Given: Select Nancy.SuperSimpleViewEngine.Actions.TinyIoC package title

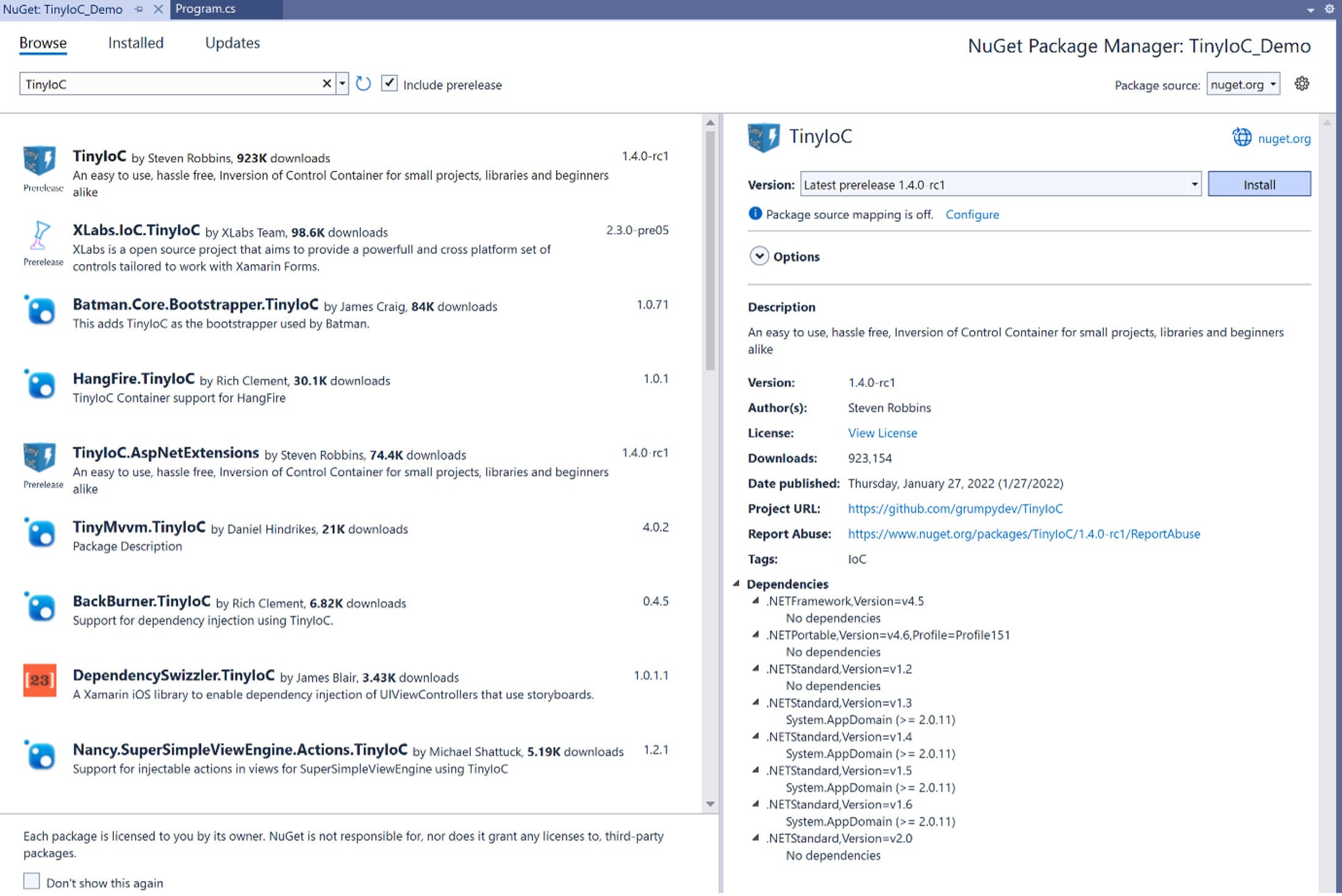Looking at the screenshot, I should 240,750.
